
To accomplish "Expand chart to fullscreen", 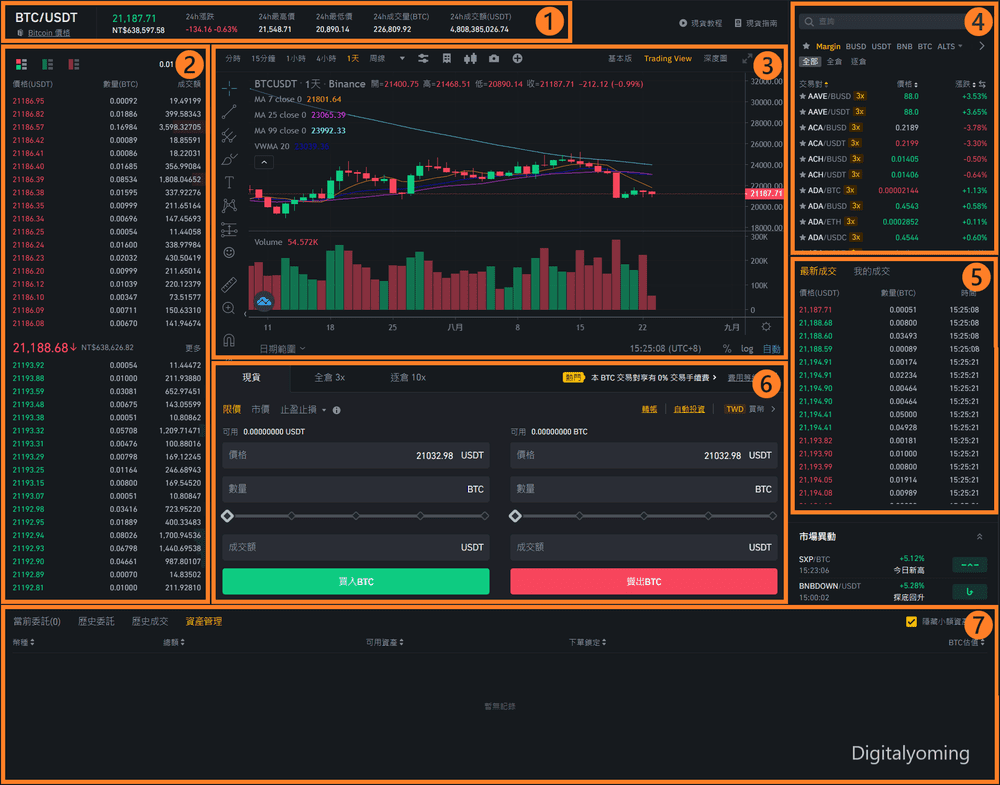I will click(x=747, y=59).
